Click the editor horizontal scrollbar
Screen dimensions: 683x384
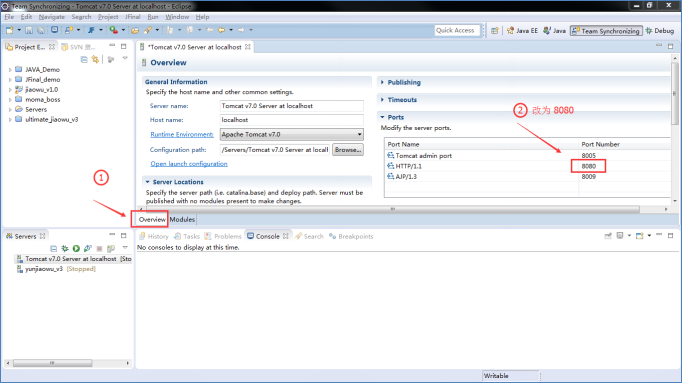coord(392,209)
